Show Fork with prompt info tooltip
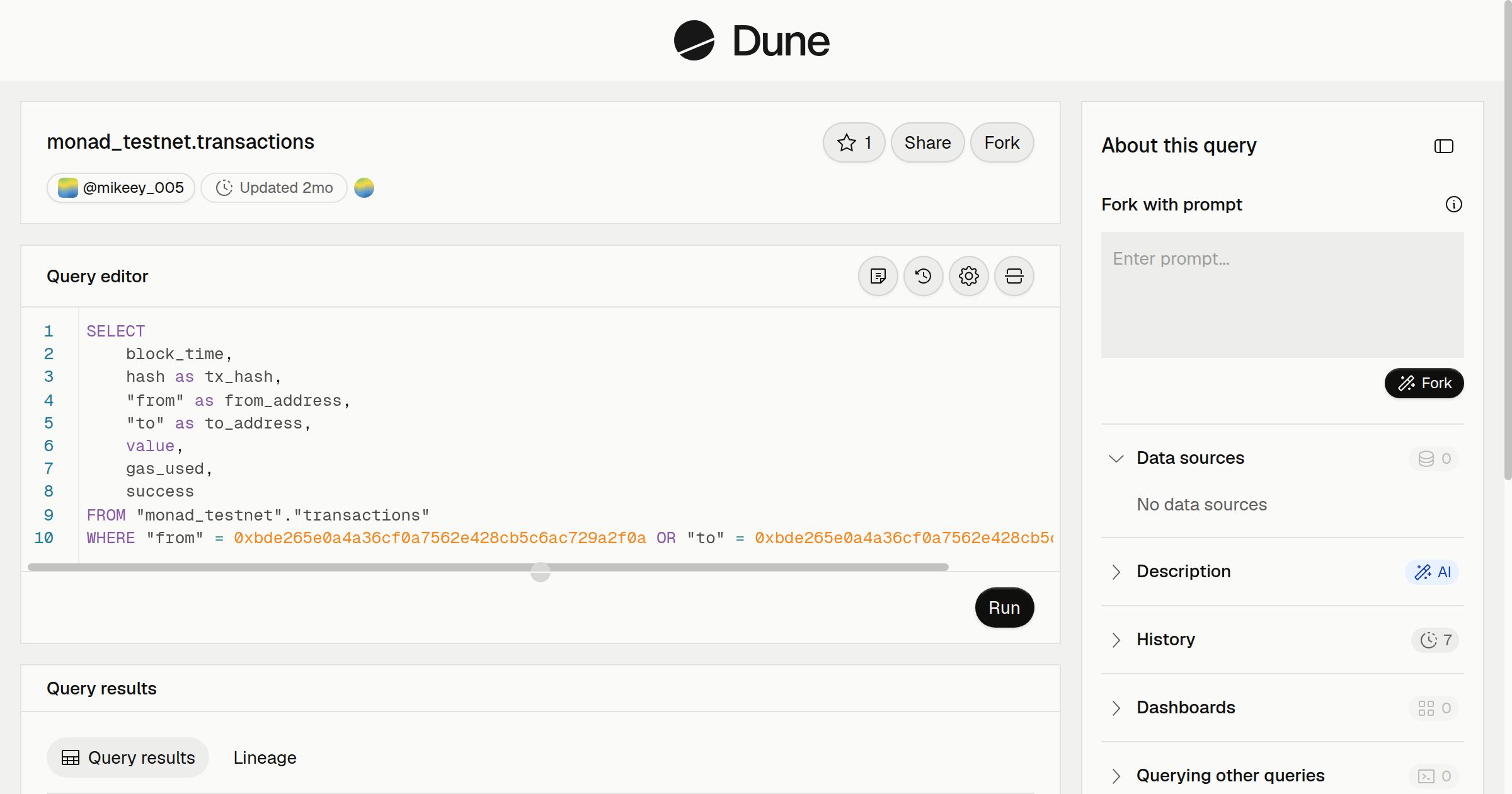 [1453, 204]
